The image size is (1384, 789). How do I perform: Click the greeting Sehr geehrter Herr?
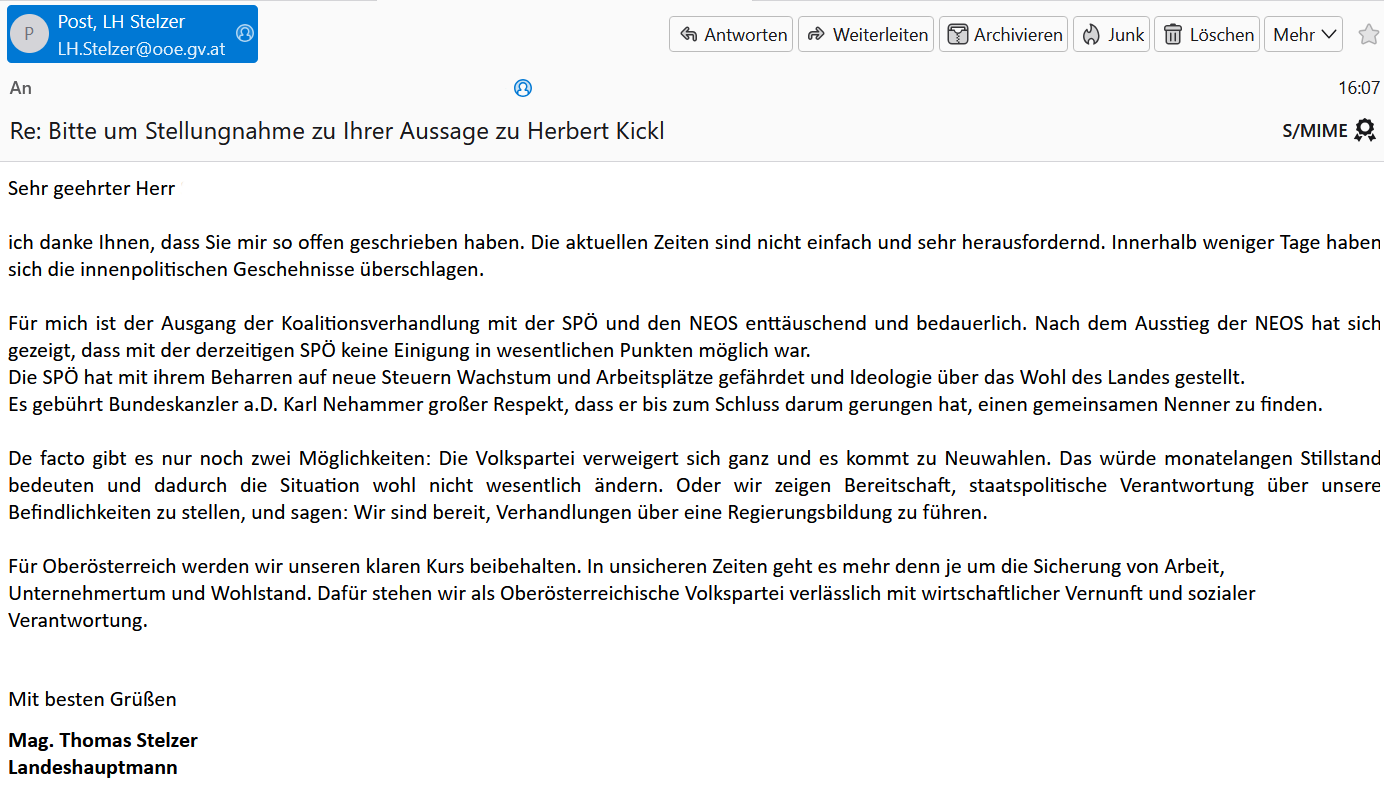[x=92, y=188]
